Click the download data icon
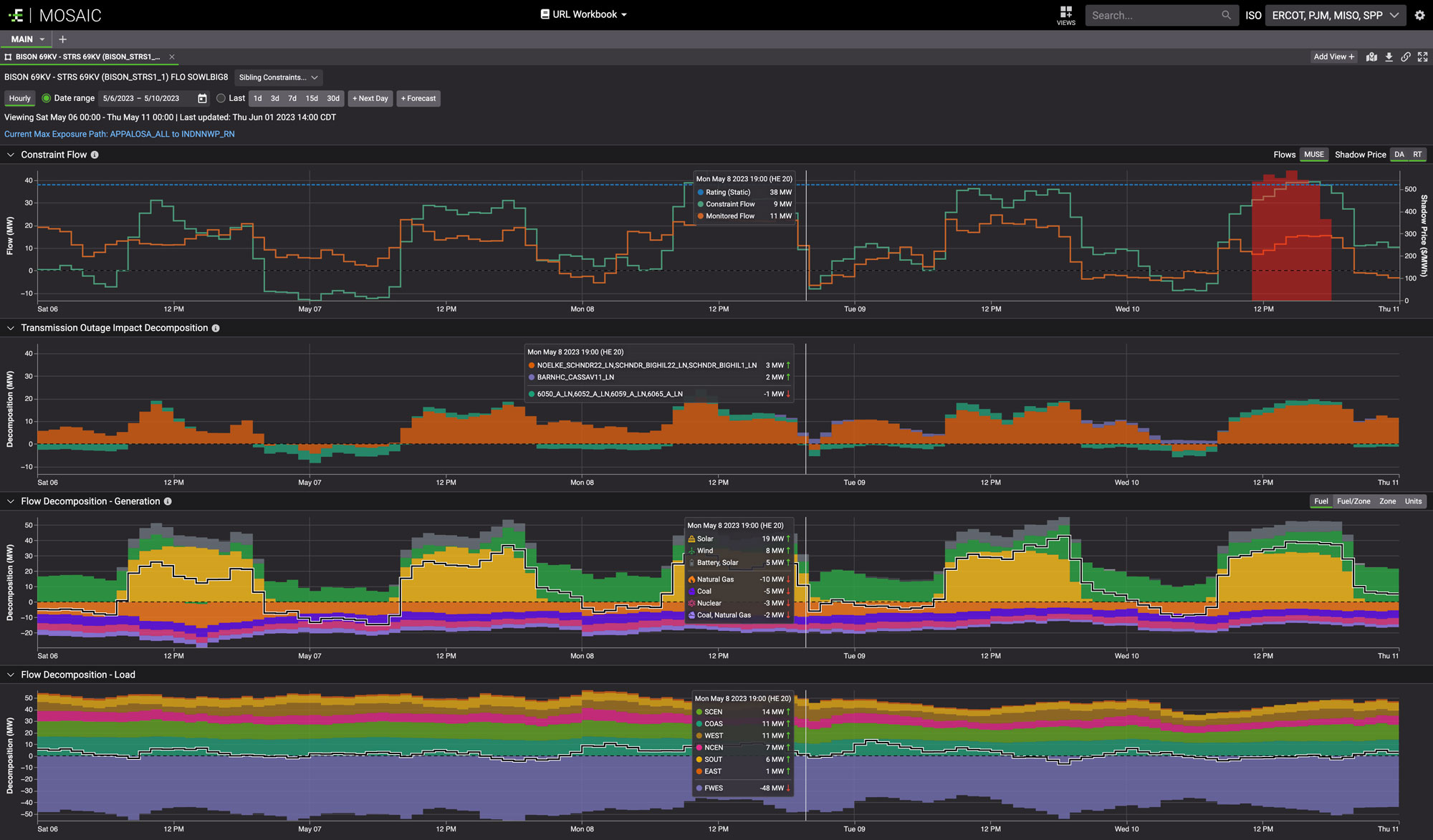 point(1389,57)
